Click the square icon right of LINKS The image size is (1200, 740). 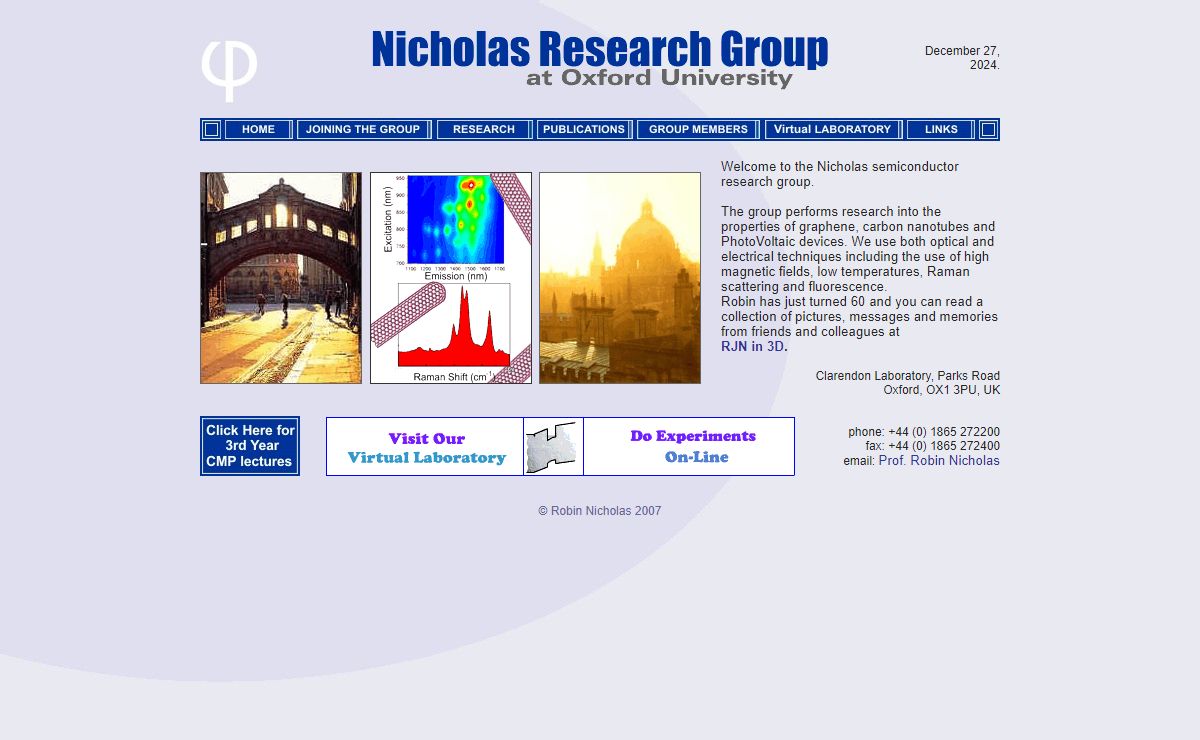(x=988, y=129)
